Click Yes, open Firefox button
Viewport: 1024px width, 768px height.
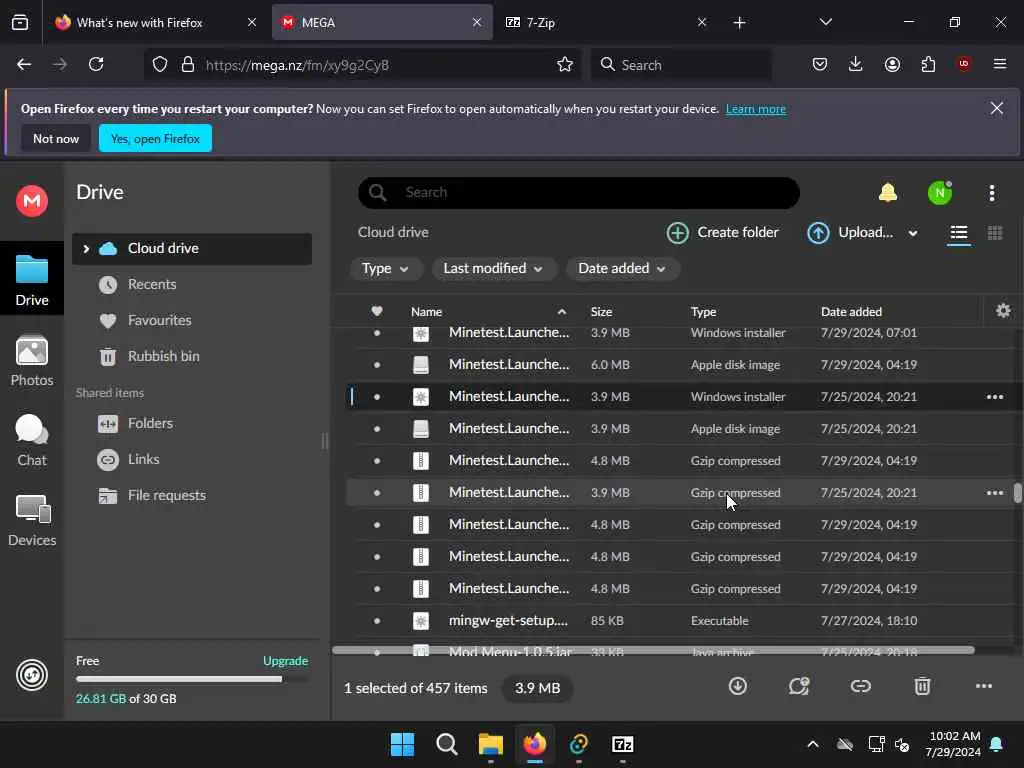click(x=155, y=138)
